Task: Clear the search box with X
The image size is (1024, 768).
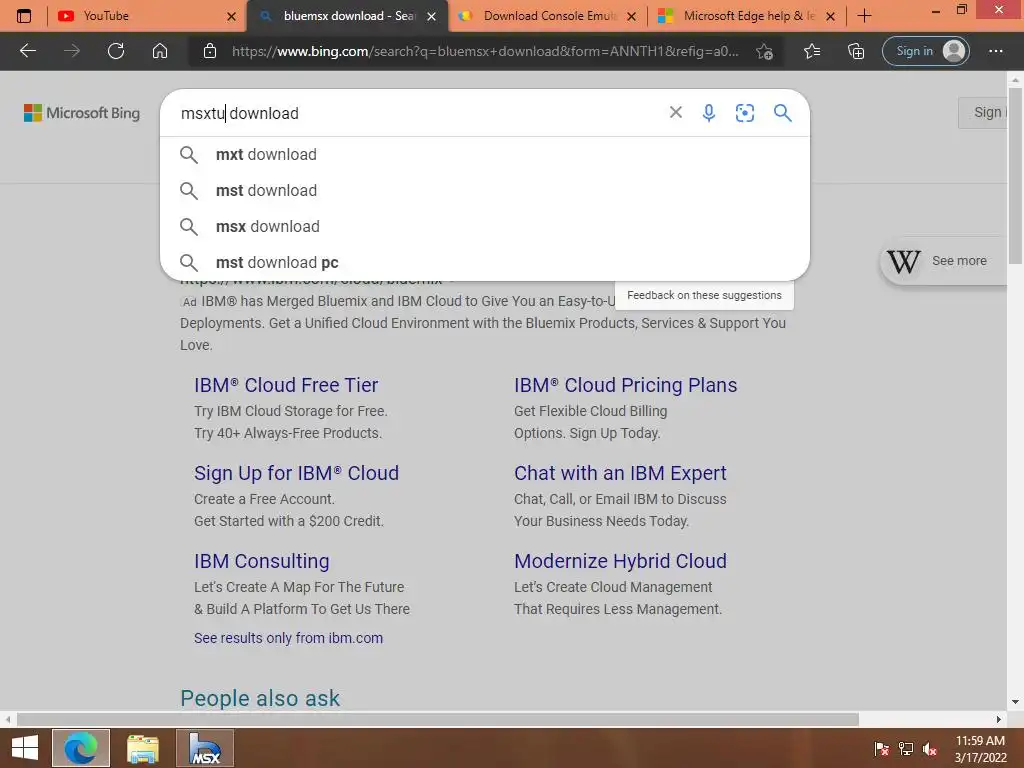Action: (x=676, y=112)
